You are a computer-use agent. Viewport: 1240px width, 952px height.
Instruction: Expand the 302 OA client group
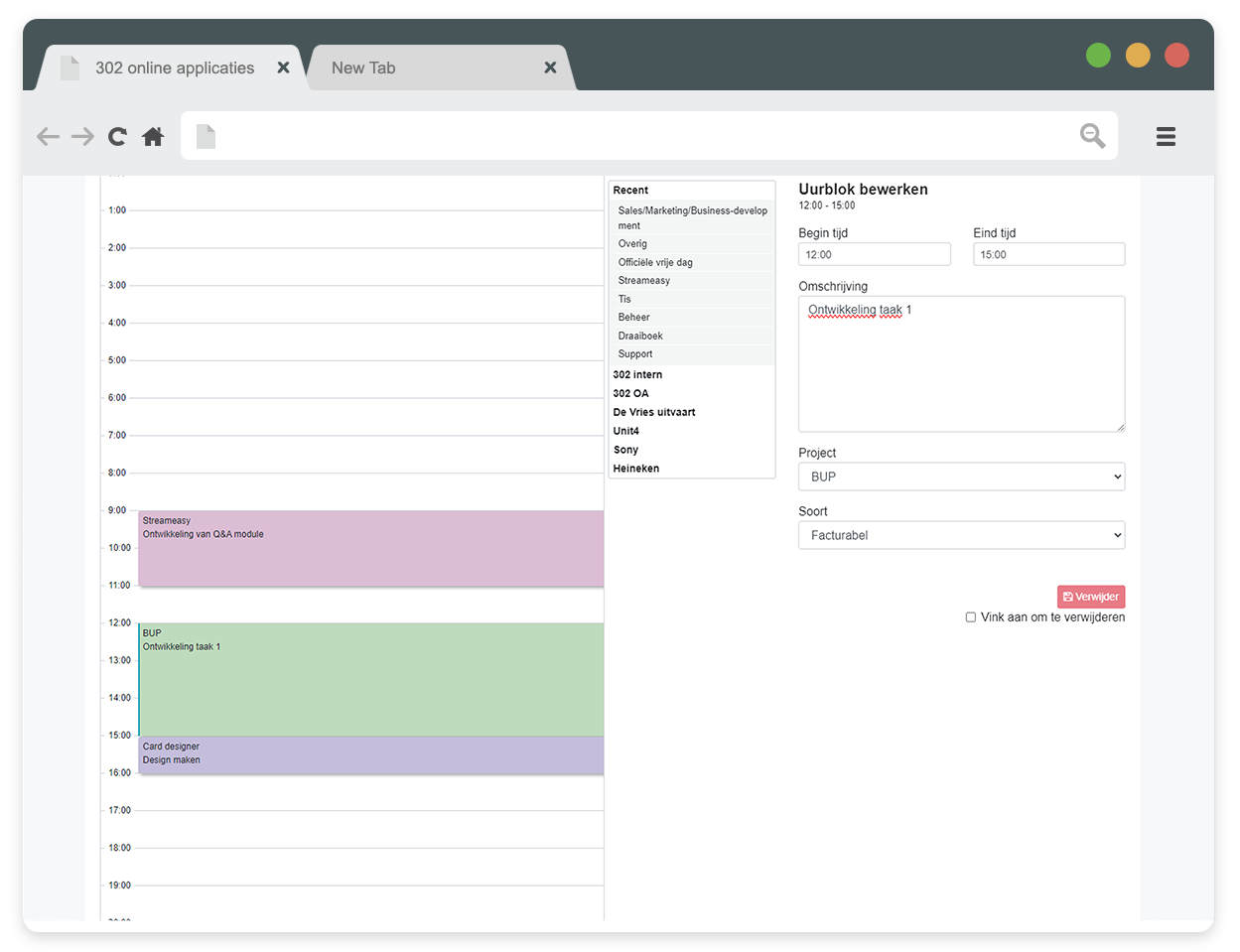click(x=630, y=393)
